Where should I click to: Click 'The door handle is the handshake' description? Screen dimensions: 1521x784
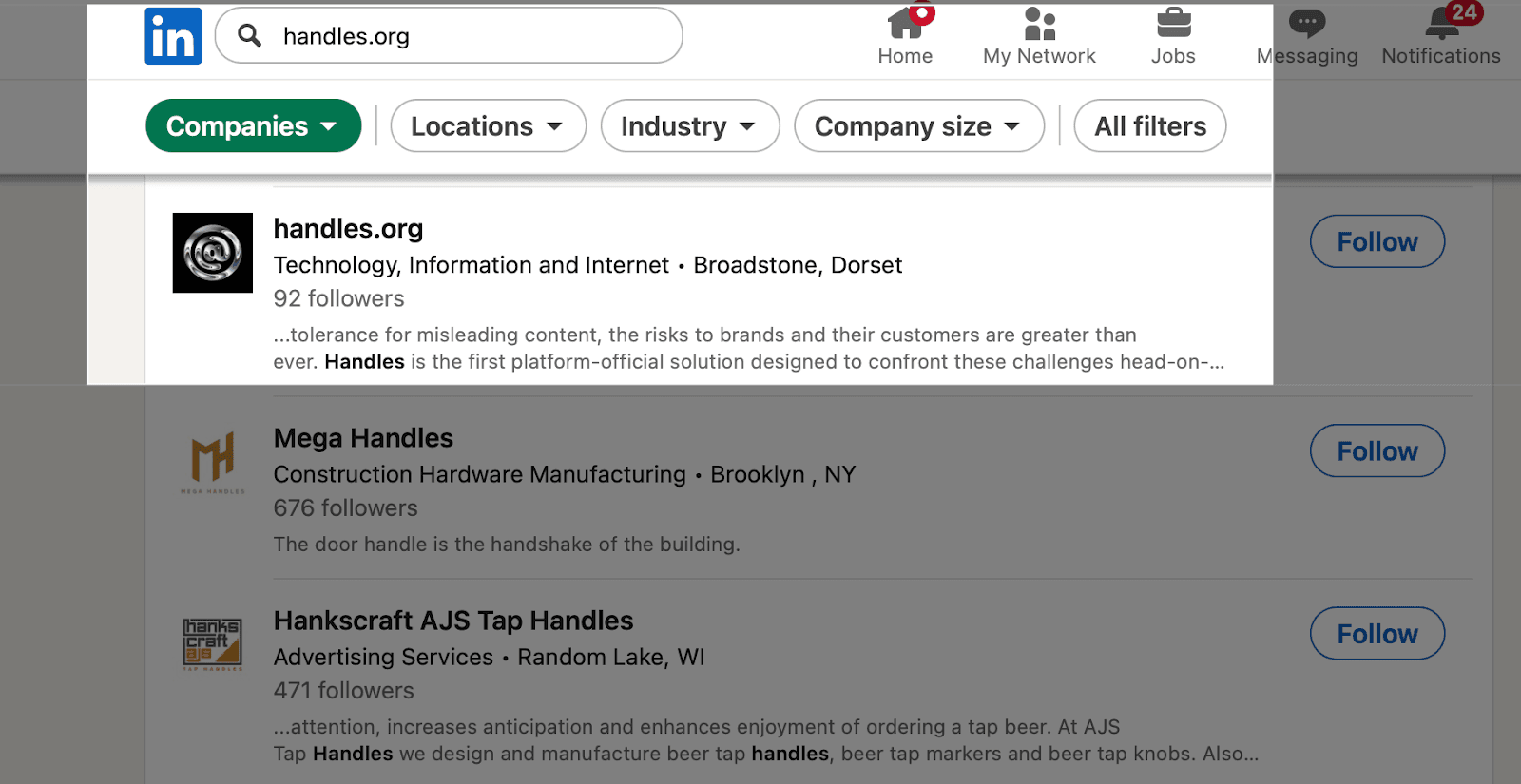point(507,545)
